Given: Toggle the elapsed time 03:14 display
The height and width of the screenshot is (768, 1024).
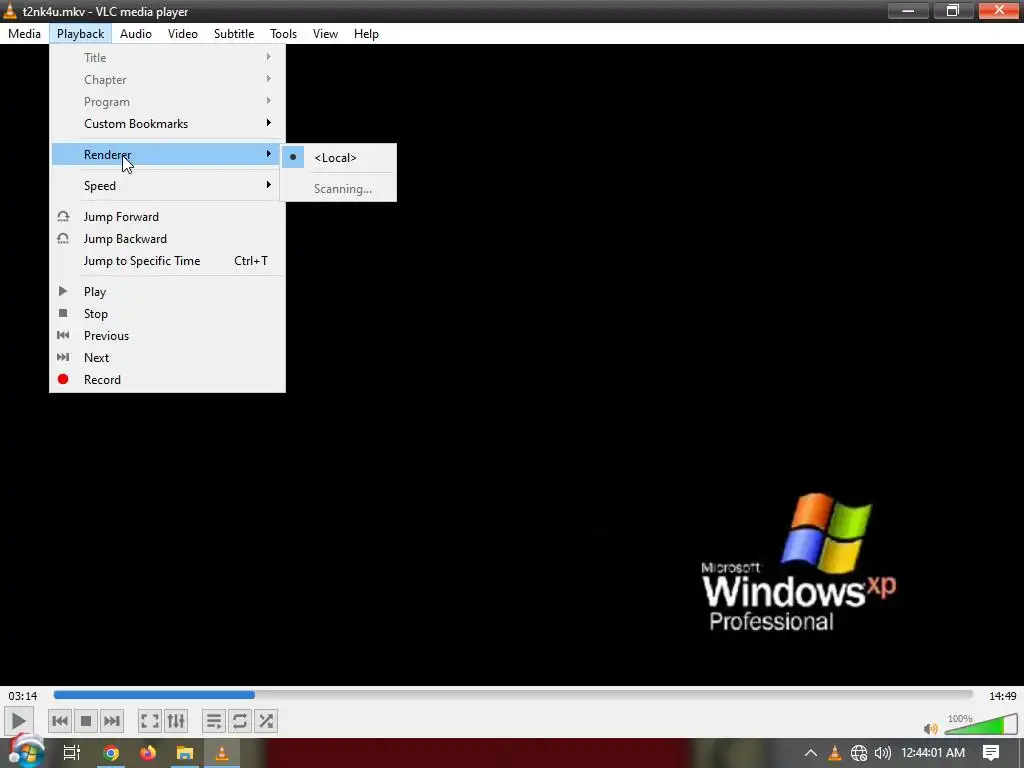Looking at the screenshot, I should [22, 696].
